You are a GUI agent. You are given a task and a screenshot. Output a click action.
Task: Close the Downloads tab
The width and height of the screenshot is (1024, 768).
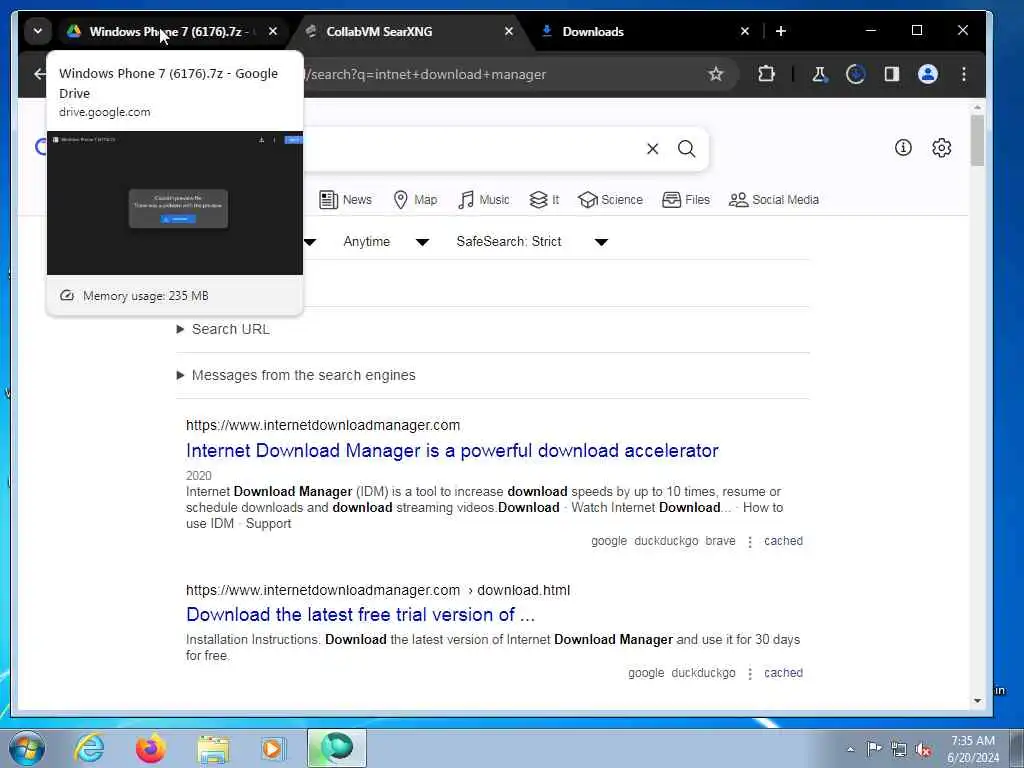[x=744, y=31]
